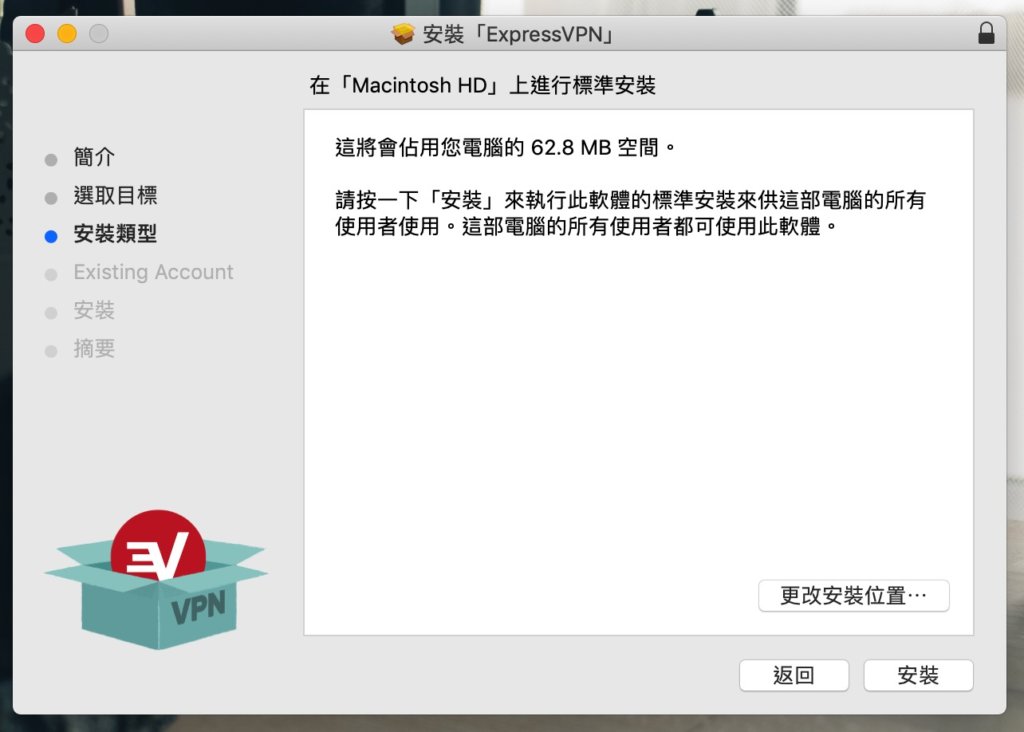Click the paragraph starting 請按一下「安裝」
Screen dimensions: 1024x732
click(x=630, y=213)
